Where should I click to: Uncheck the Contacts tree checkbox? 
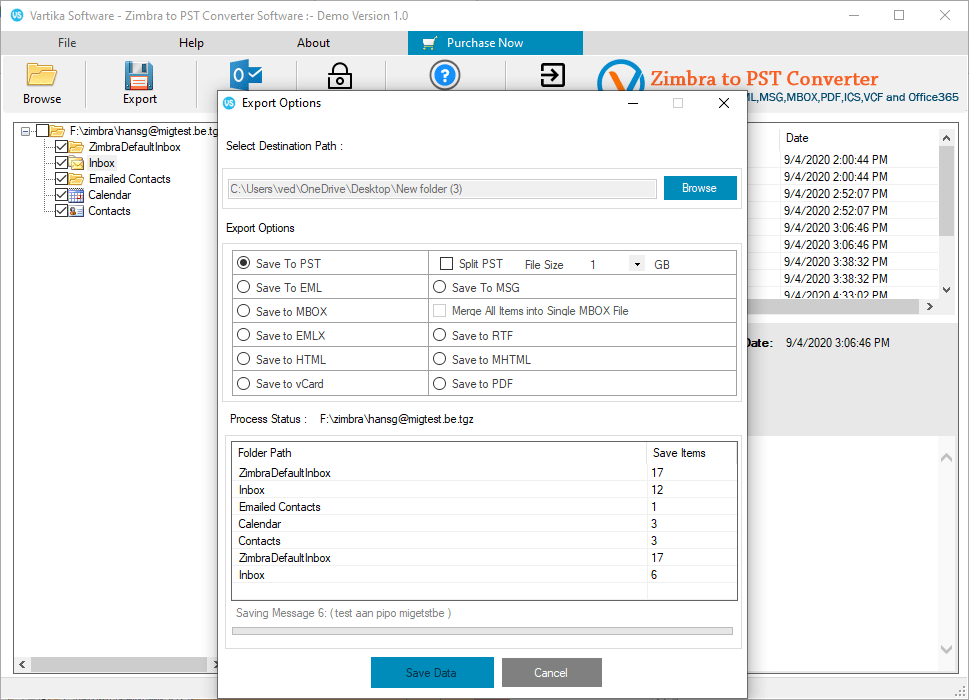point(61,211)
